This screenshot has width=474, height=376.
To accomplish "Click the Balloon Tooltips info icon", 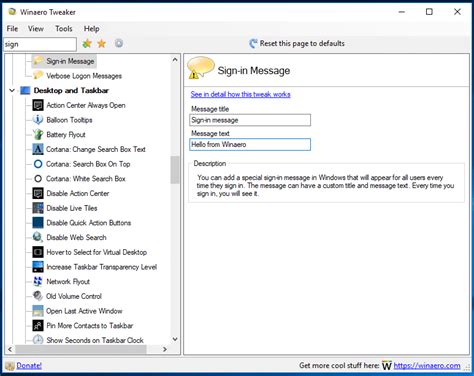I will click(x=38, y=120).
